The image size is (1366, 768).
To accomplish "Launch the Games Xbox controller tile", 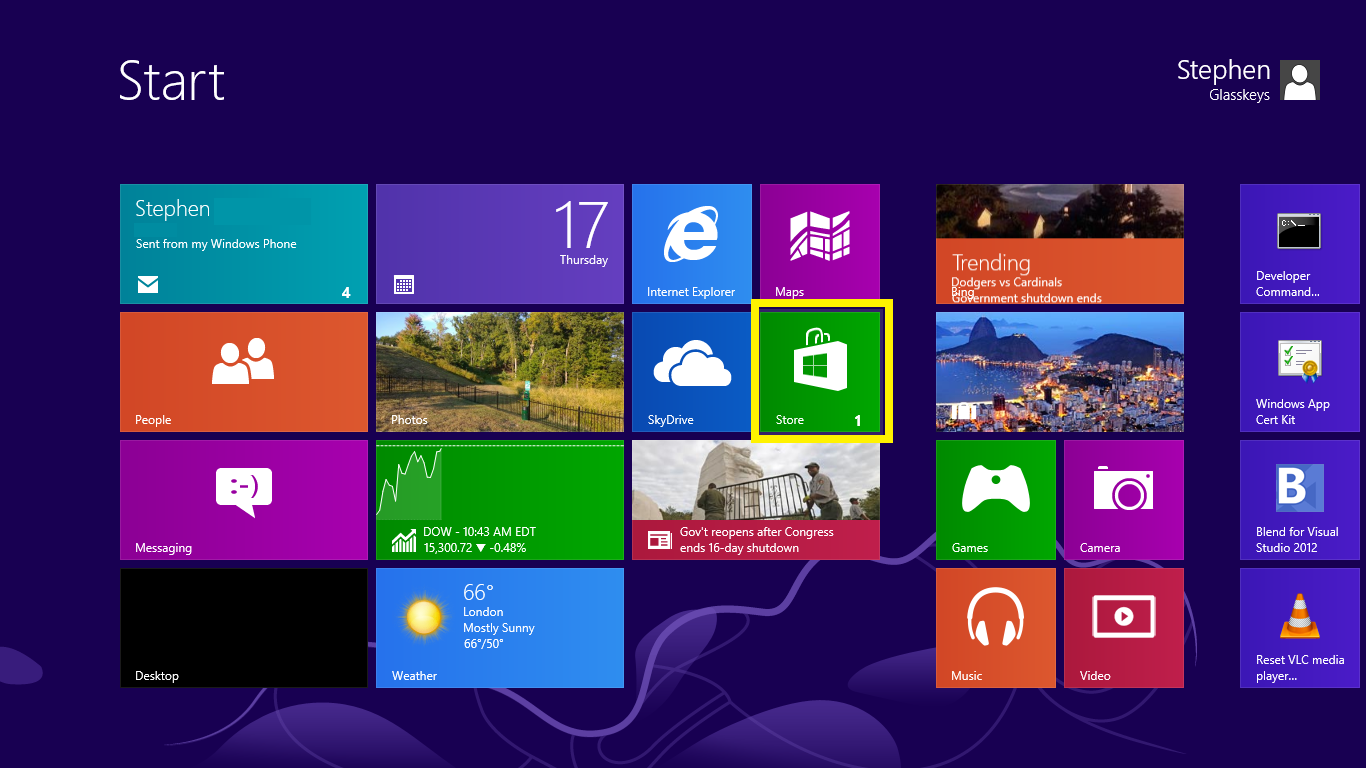I will (995, 499).
